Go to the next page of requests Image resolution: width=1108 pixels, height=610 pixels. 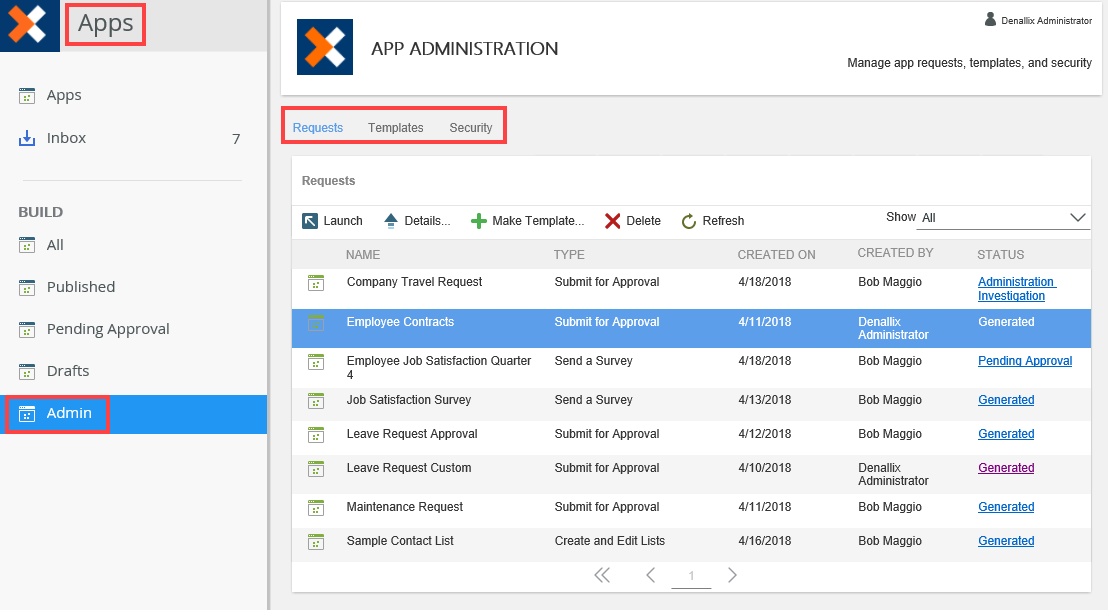(732, 575)
